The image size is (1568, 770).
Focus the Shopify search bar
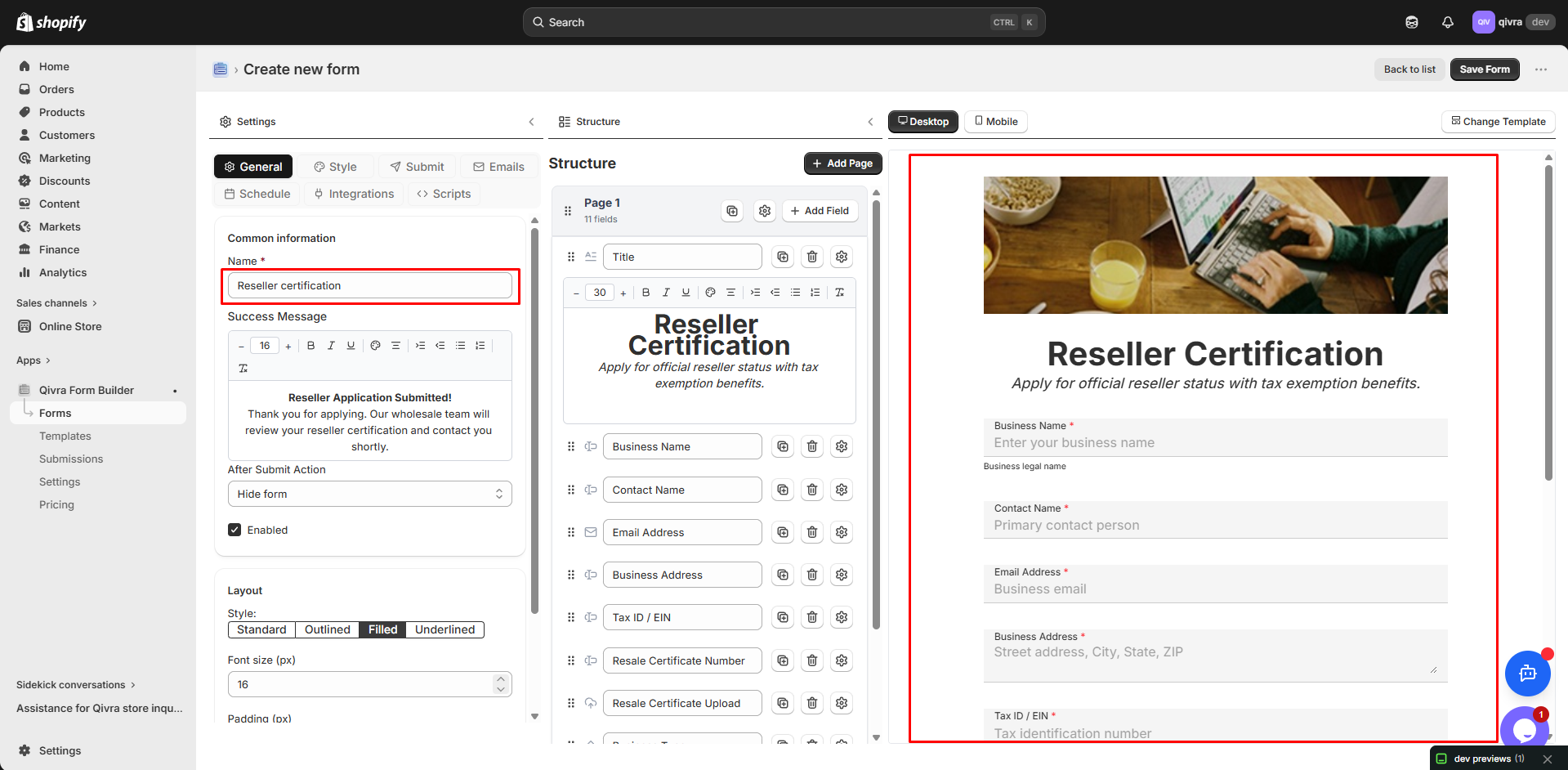(x=784, y=22)
